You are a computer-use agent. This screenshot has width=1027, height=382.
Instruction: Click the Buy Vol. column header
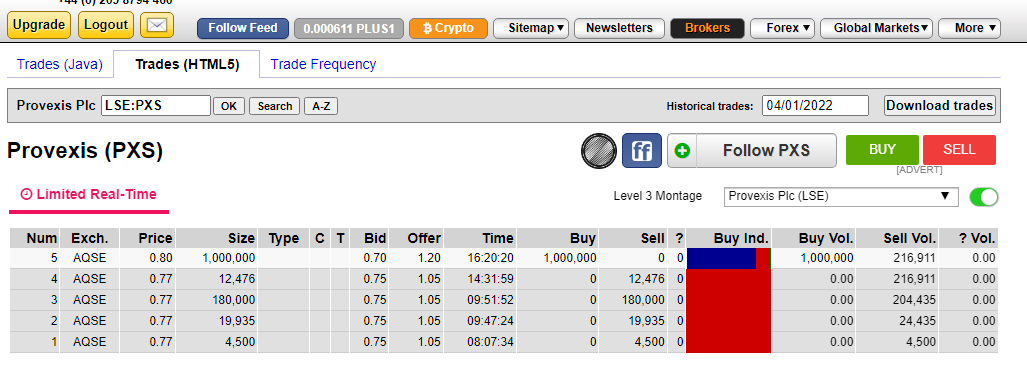[x=813, y=238]
